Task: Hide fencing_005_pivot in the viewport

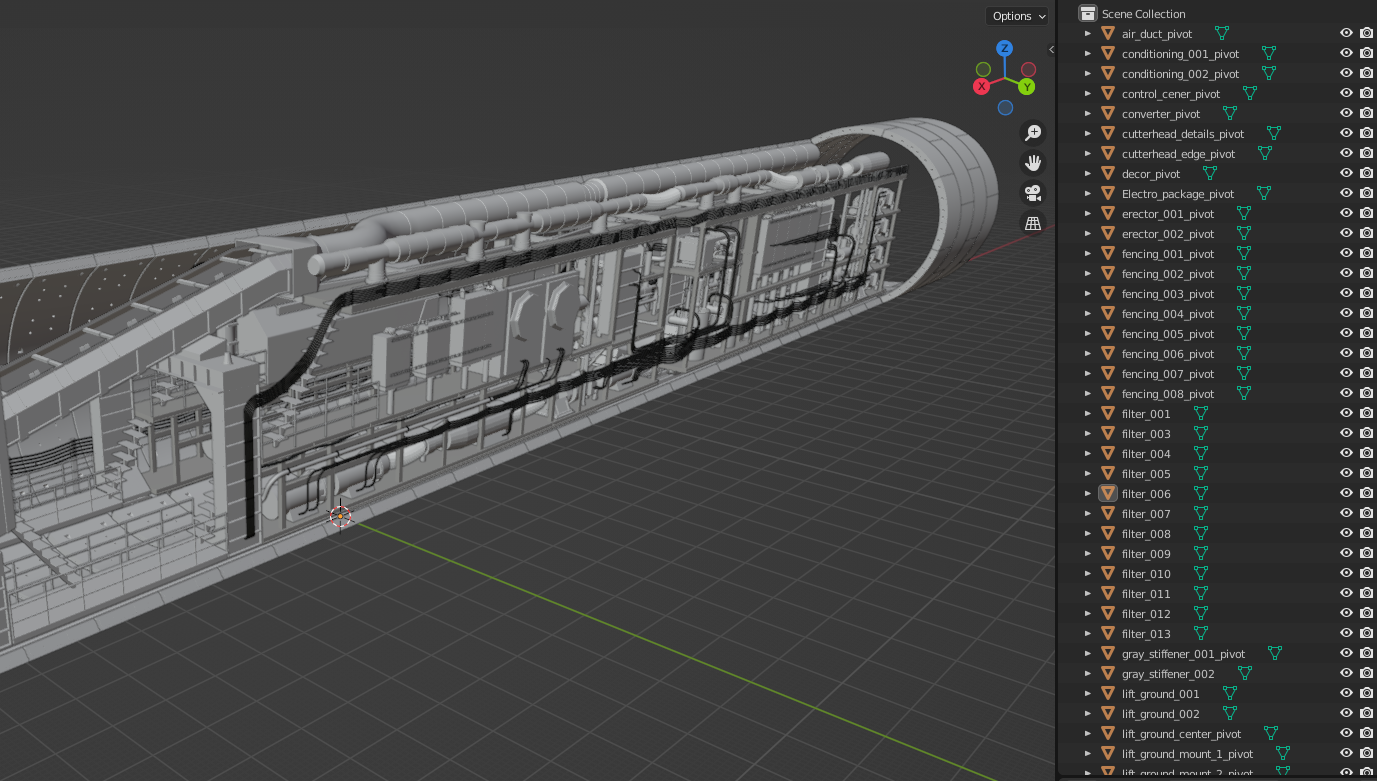Action: pyautogui.click(x=1346, y=333)
